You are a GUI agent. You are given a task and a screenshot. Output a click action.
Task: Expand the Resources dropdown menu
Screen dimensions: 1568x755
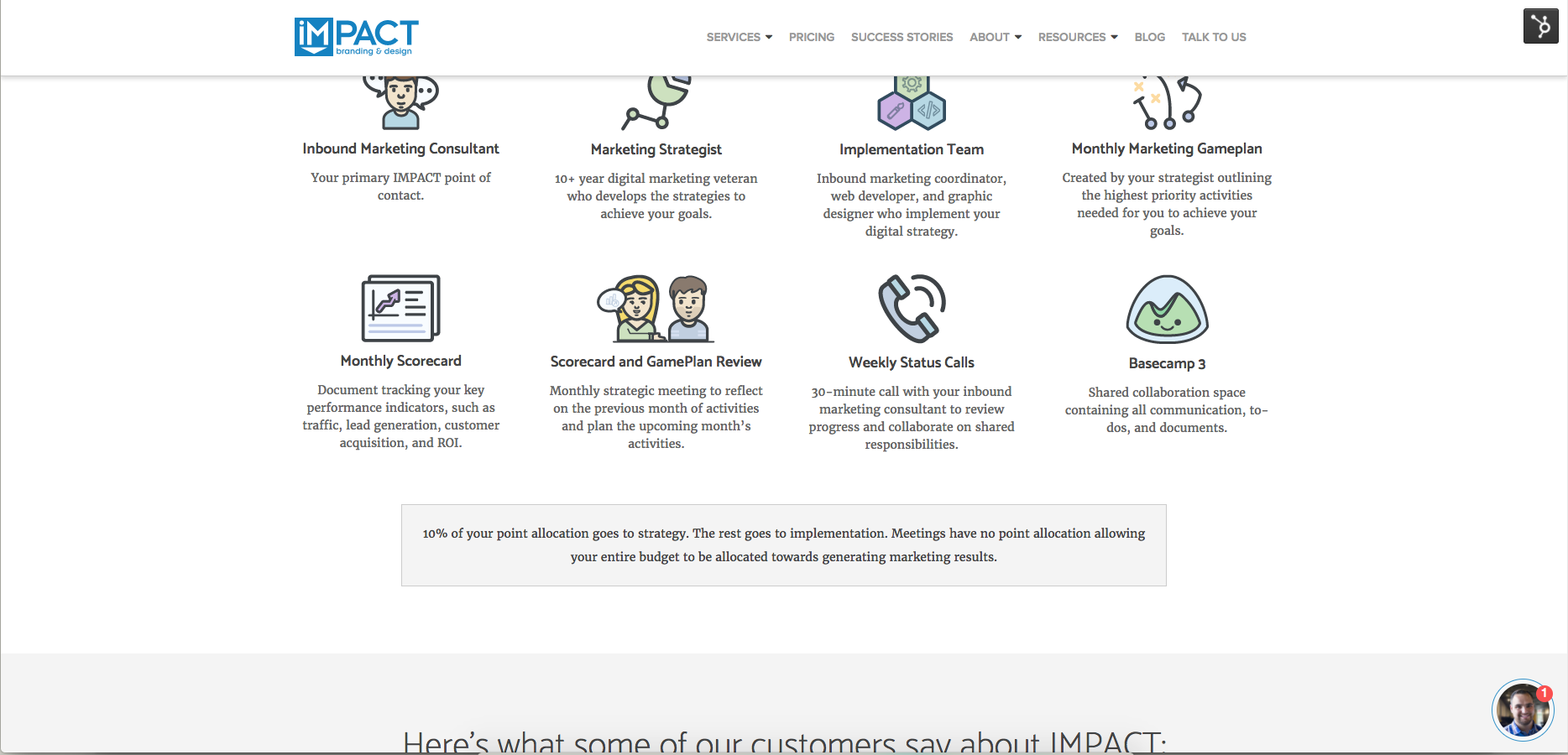coord(1078,37)
